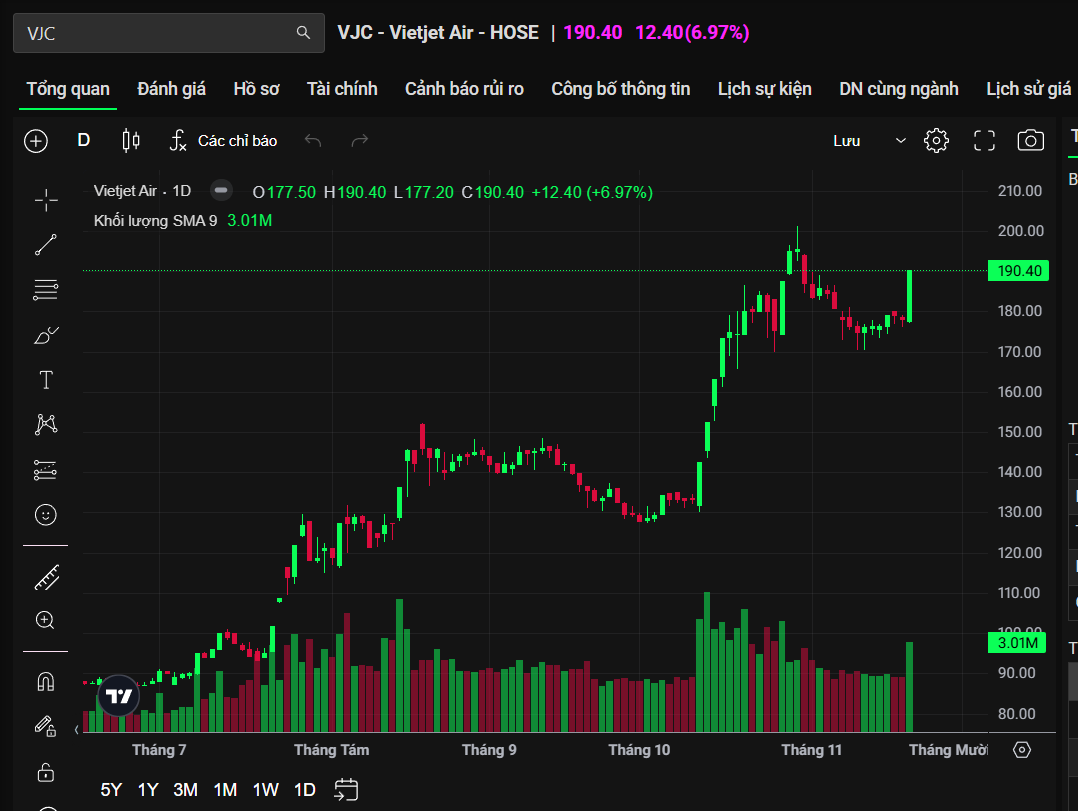Select the trend line drawing tool
The height and width of the screenshot is (811, 1078).
click(x=46, y=245)
